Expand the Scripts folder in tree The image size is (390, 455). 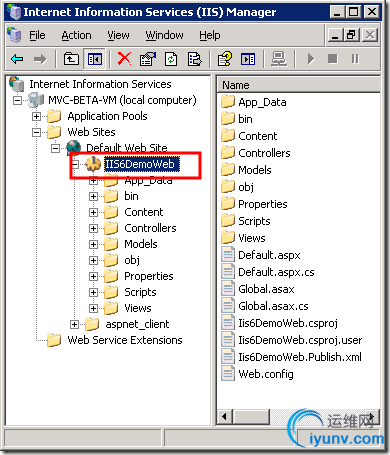click(93, 292)
